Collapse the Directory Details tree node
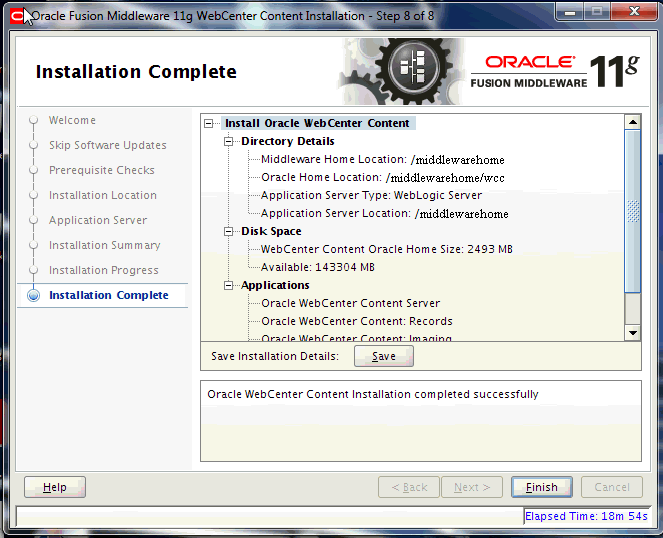 click(x=228, y=141)
